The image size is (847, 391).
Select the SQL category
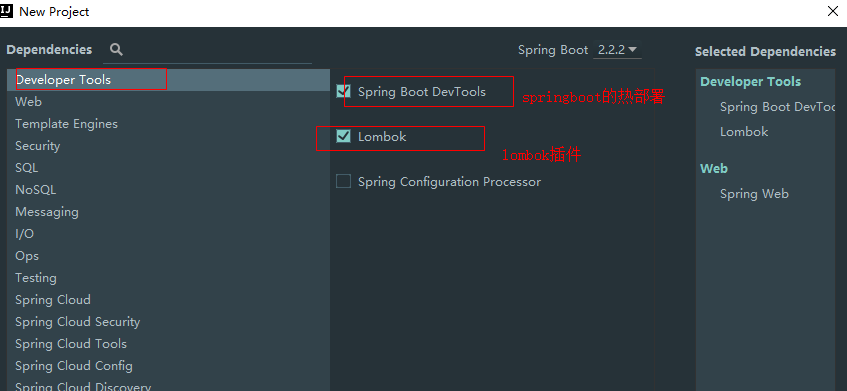click(x=168, y=168)
